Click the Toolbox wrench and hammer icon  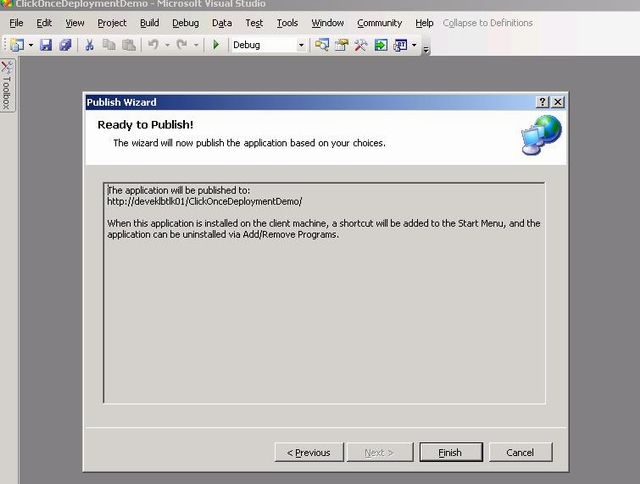pos(361,45)
